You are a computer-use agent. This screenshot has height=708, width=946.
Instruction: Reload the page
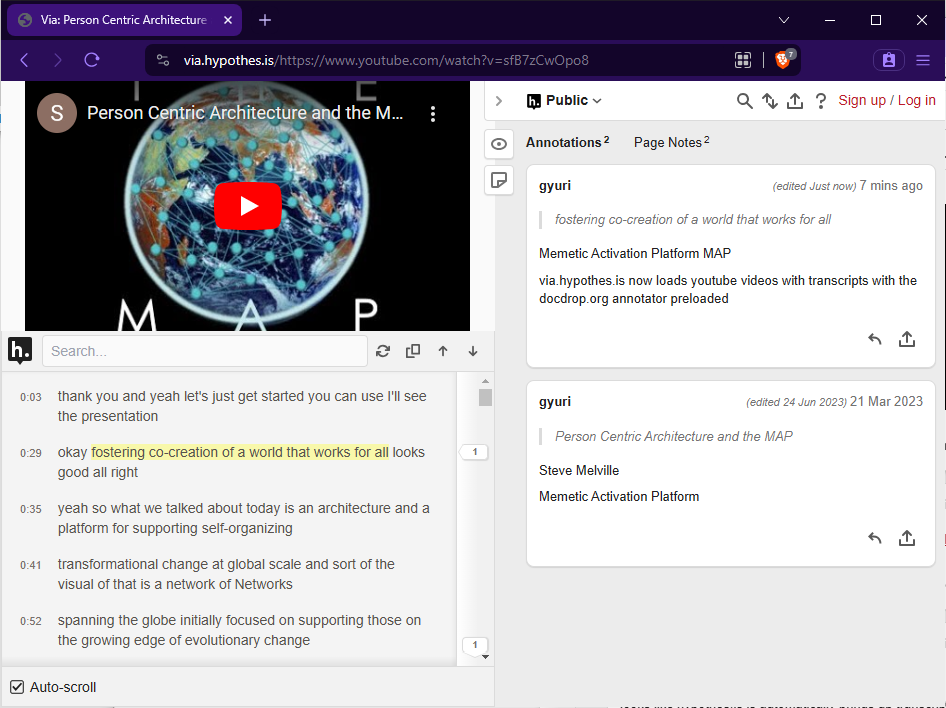click(x=92, y=60)
